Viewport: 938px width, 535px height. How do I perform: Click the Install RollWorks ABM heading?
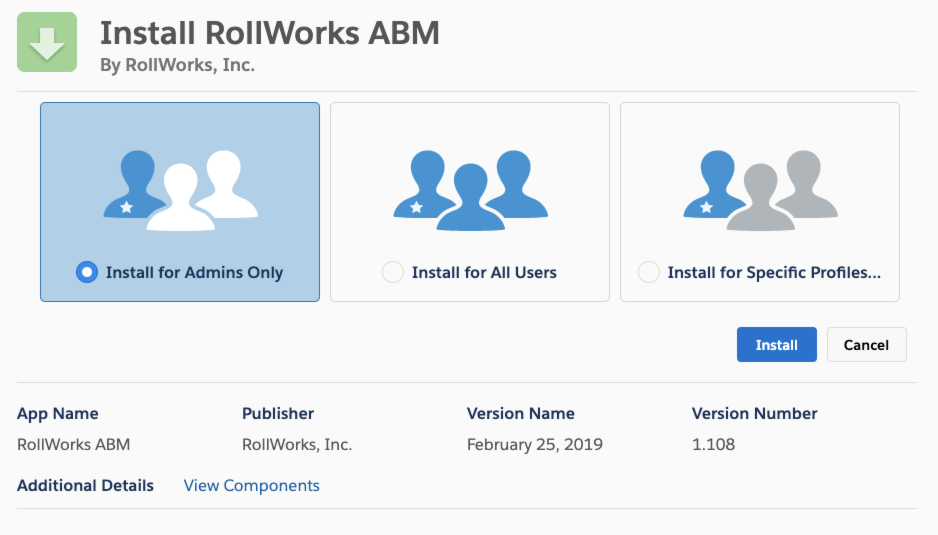[x=270, y=32]
